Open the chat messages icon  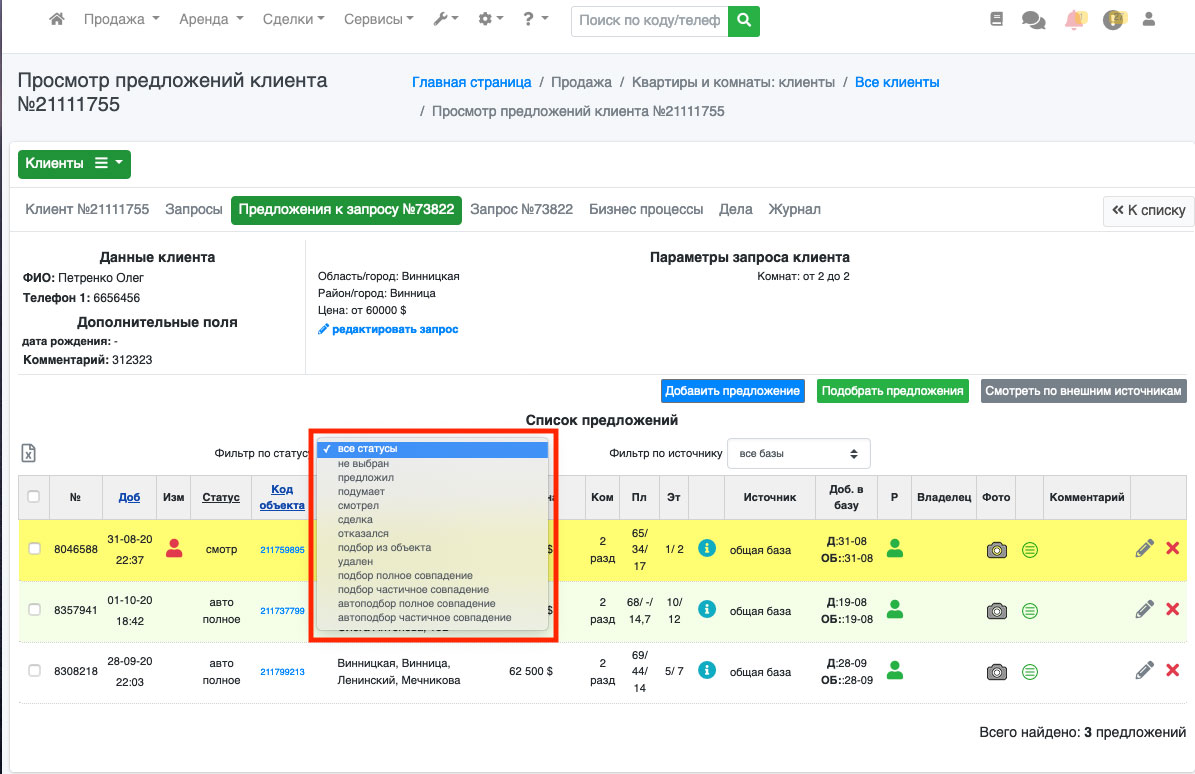coord(1033,20)
